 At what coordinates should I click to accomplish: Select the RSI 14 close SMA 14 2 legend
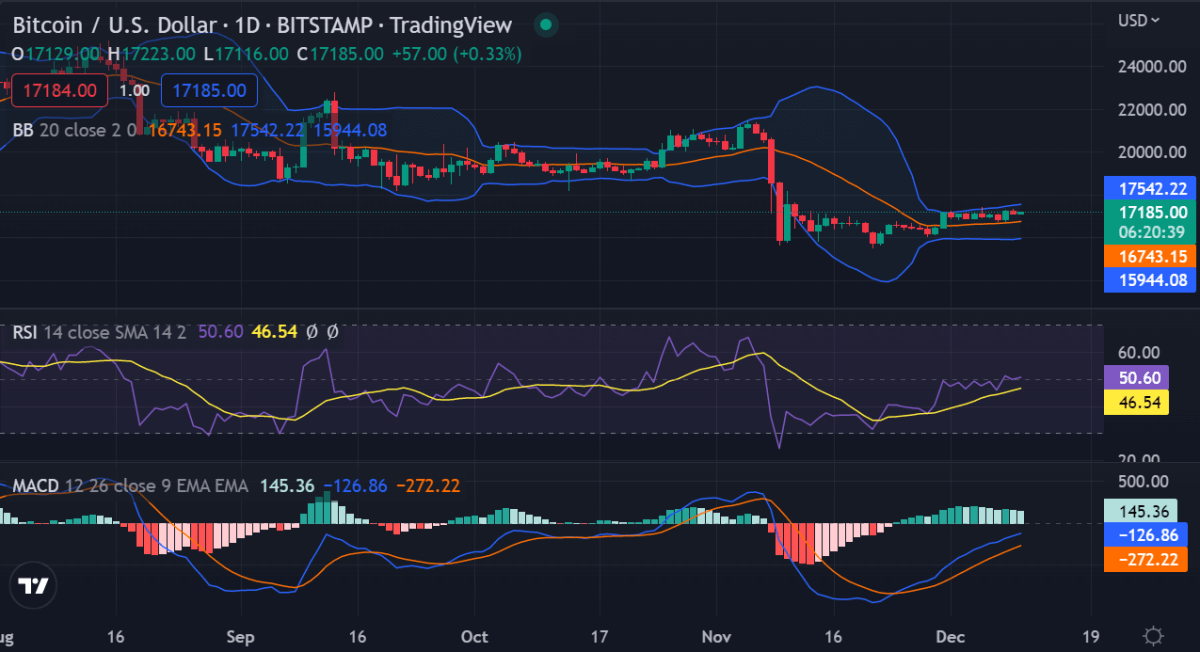coord(101,332)
